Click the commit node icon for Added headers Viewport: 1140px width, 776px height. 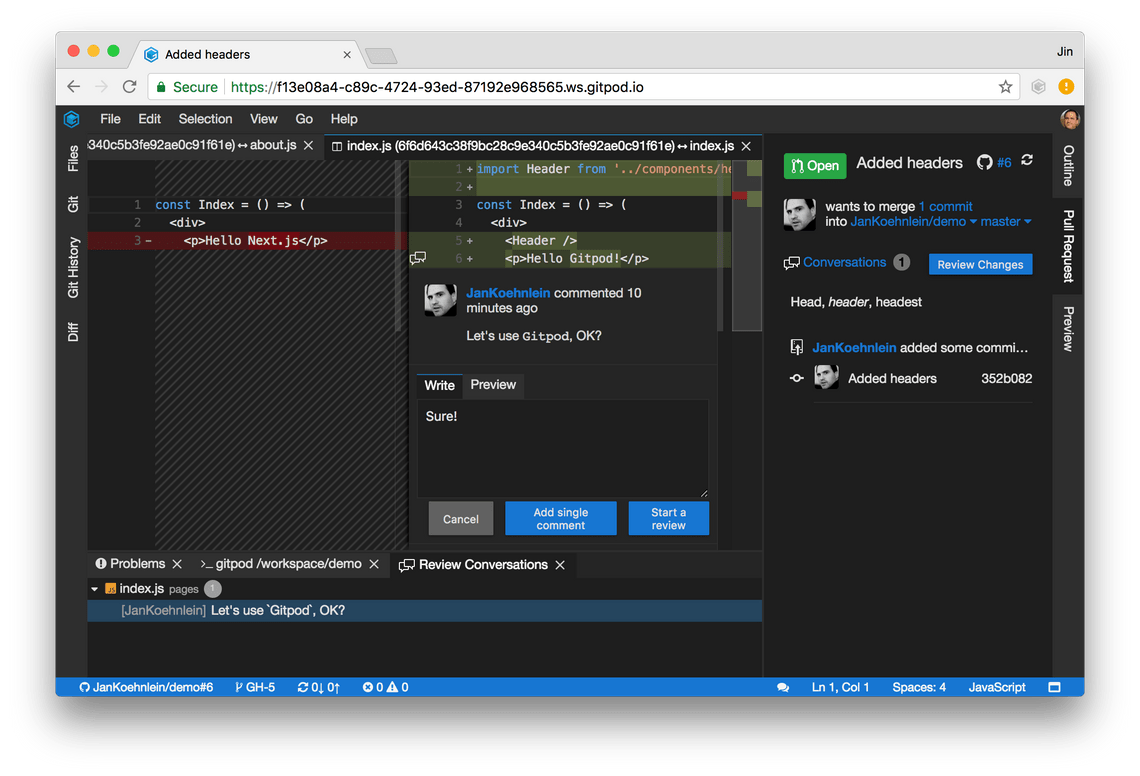click(x=797, y=378)
